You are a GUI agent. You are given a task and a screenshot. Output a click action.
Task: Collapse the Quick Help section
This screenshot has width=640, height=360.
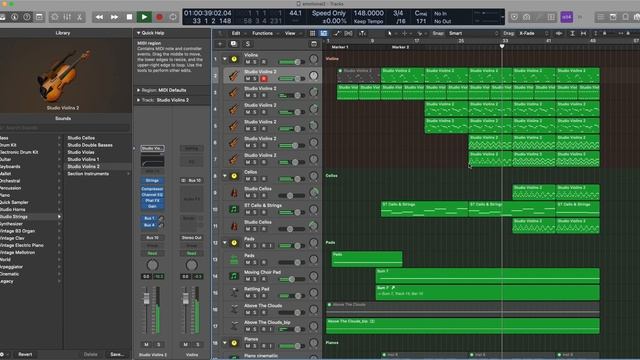pyautogui.click(x=138, y=33)
